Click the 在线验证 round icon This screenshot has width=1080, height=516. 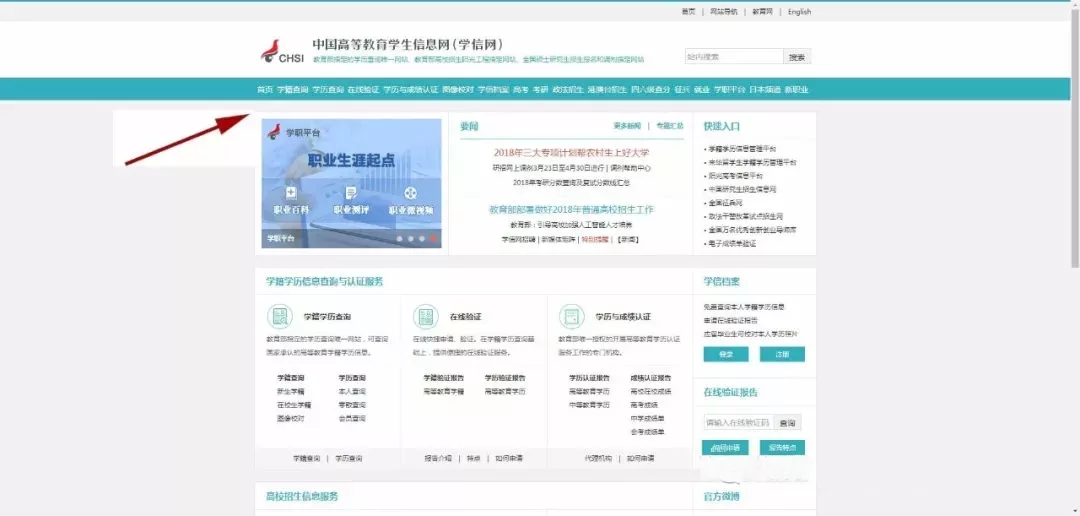[425, 316]
